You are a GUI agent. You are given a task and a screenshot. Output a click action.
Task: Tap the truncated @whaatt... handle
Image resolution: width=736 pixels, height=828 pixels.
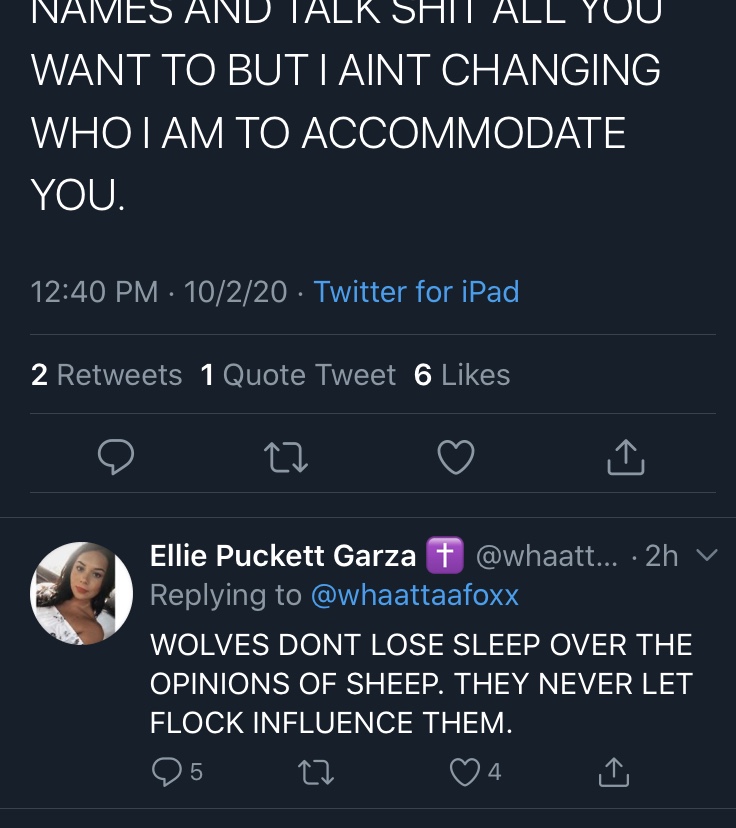546,556
